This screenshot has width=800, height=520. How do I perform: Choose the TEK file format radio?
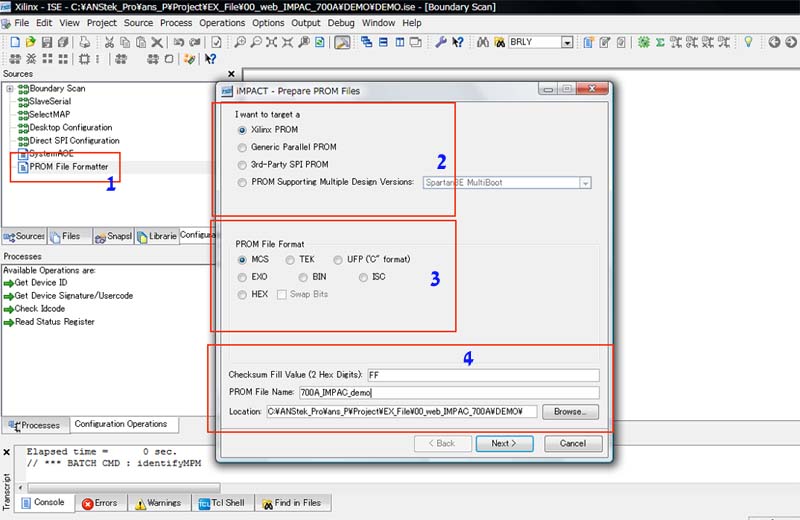290,260
